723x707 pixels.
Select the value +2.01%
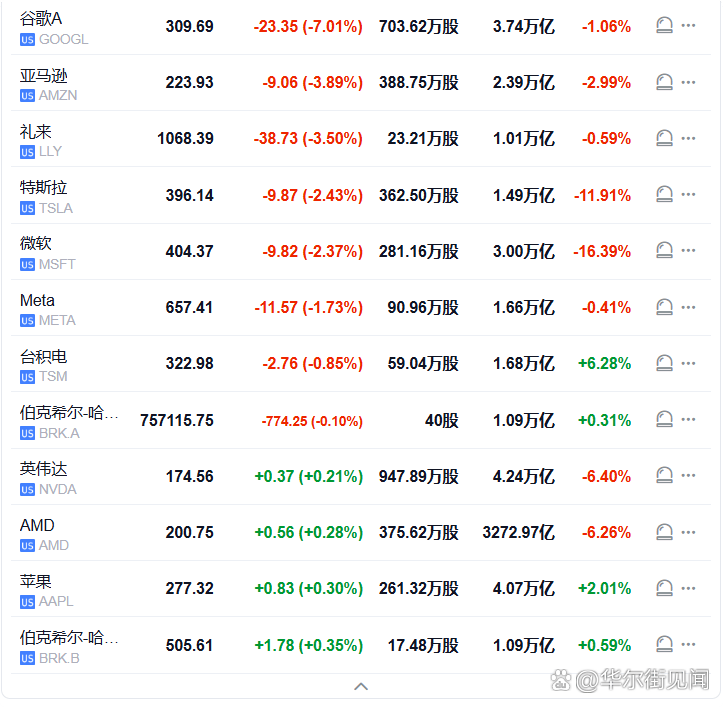point(604,588)
